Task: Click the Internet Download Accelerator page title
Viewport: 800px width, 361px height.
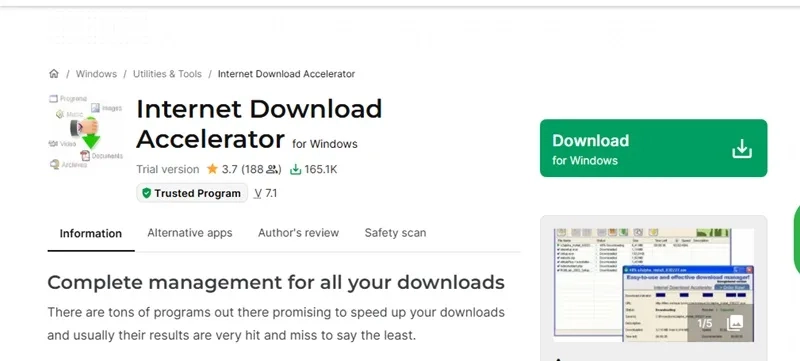Action: [259, 123]
